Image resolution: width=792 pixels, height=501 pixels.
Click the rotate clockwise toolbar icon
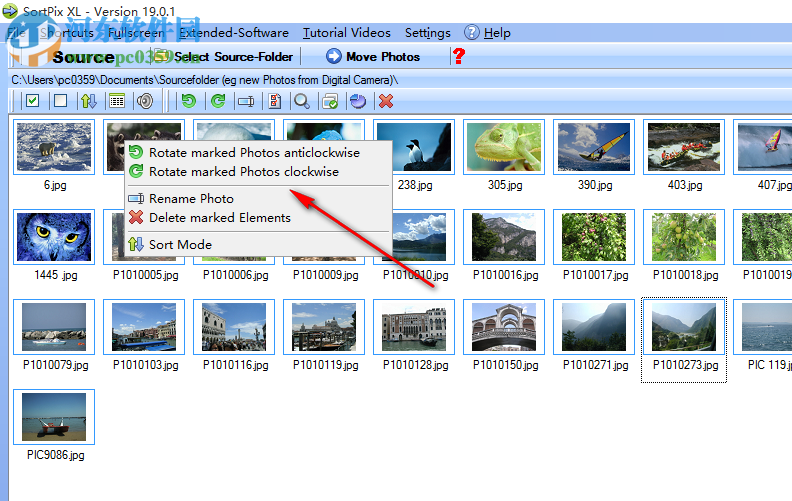(218, 101)
